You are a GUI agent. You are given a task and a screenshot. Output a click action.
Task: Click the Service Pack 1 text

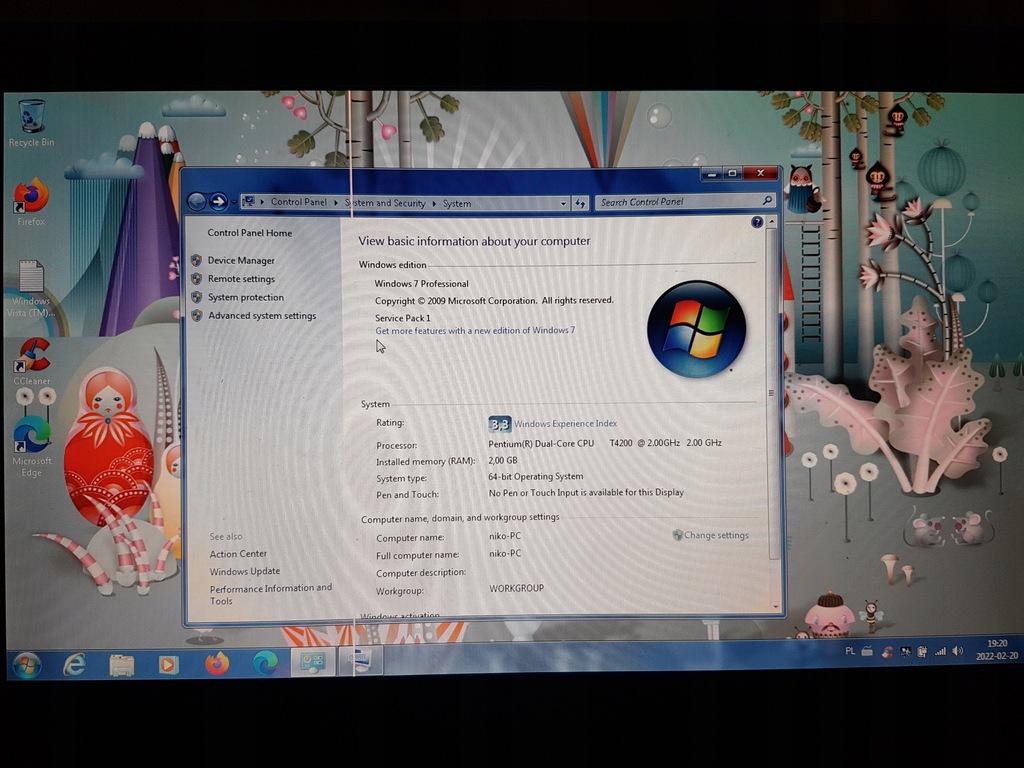coord(402,318)
